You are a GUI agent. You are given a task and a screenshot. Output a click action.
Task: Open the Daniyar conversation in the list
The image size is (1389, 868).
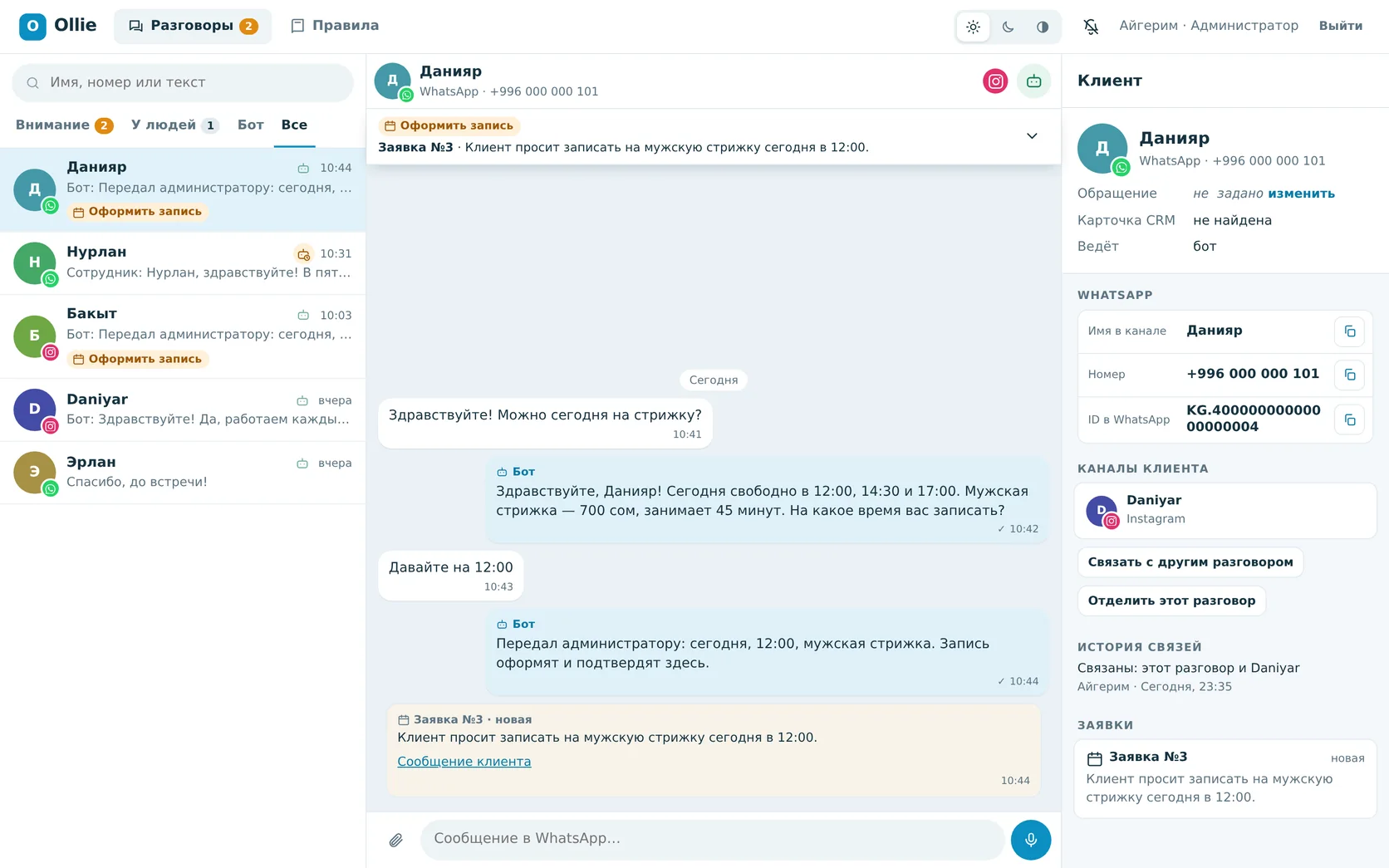(183, 410)
